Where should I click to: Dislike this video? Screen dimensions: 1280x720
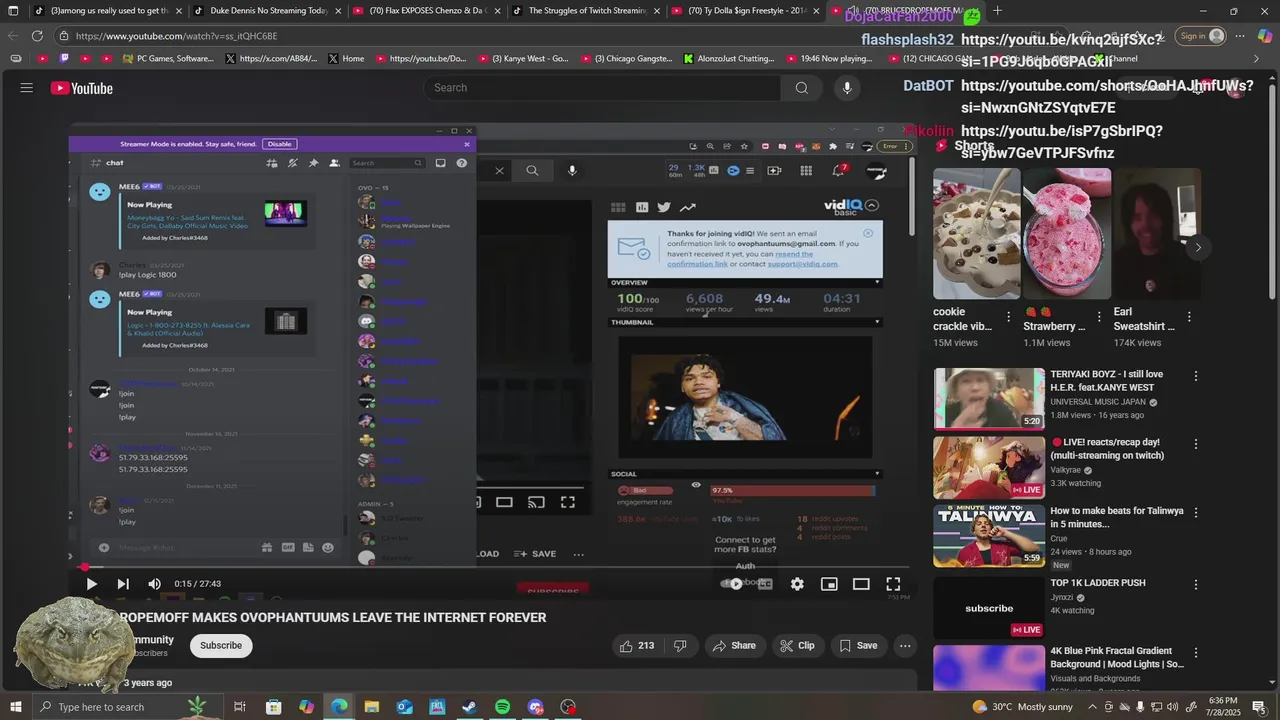(680, 646)
